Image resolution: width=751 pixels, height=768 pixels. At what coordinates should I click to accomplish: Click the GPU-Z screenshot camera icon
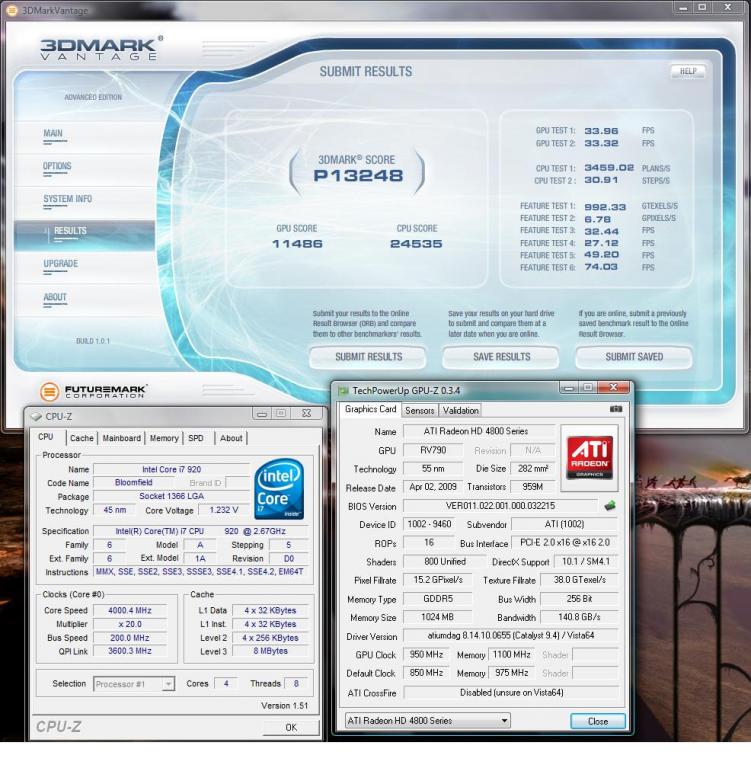tap(615, 409)
